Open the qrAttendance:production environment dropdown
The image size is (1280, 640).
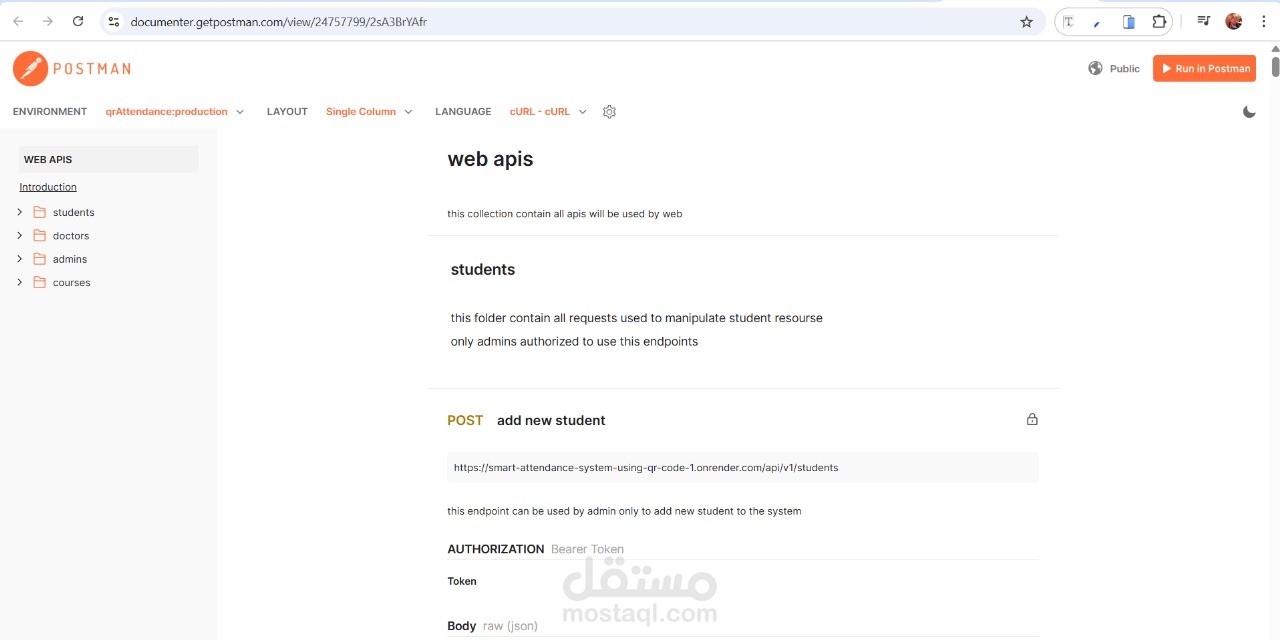(175, 112)
